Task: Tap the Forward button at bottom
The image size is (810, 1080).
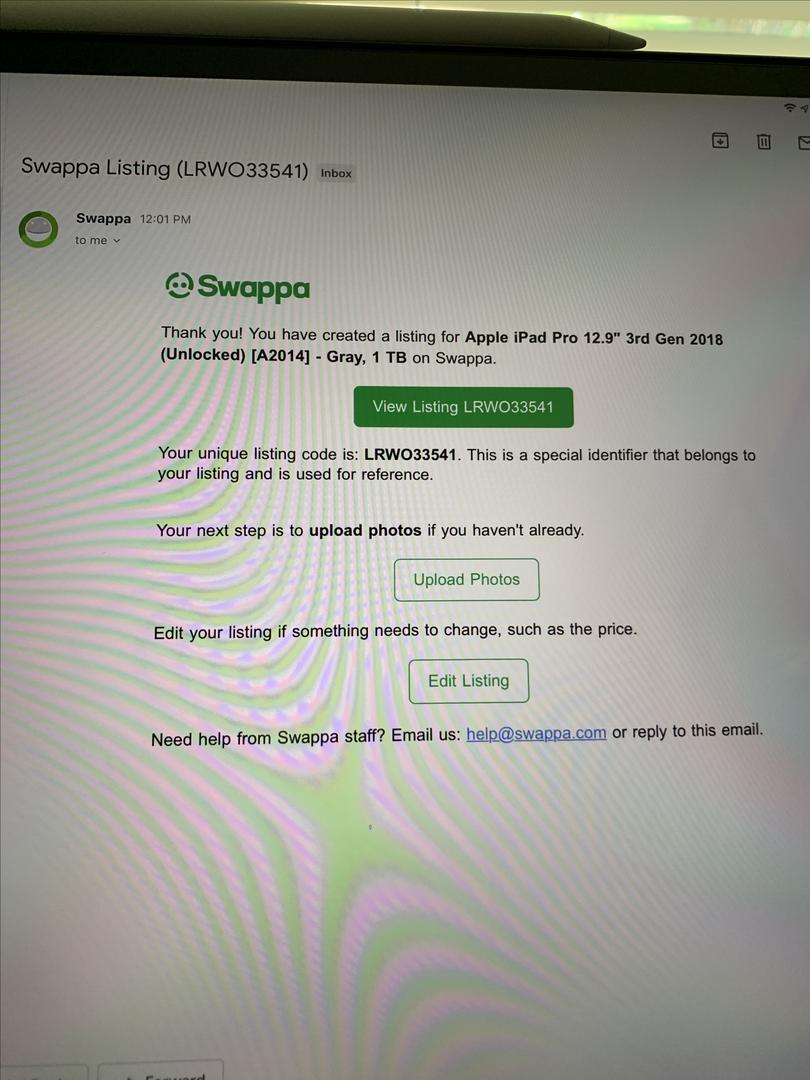Action: [160, 1070]
